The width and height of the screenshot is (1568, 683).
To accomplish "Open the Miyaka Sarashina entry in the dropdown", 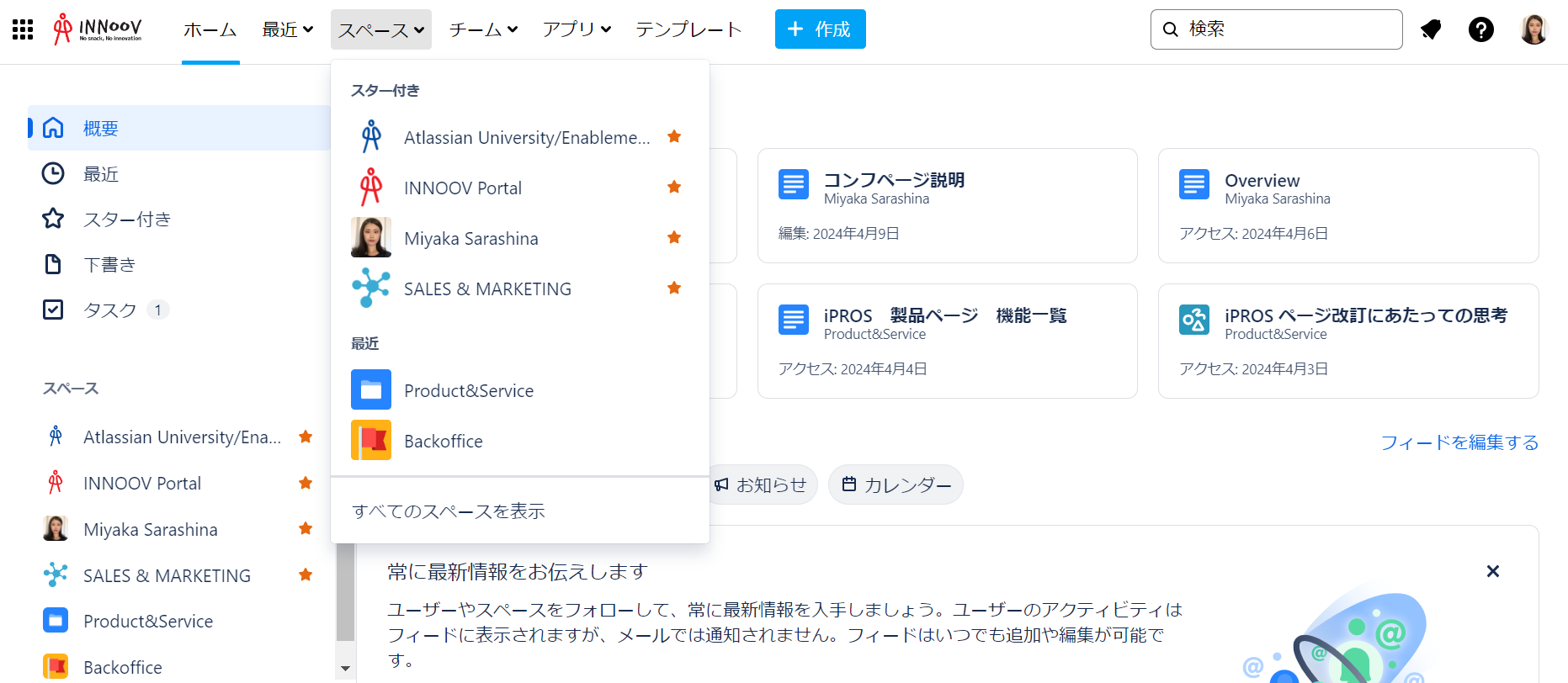I will click(520, 238).
